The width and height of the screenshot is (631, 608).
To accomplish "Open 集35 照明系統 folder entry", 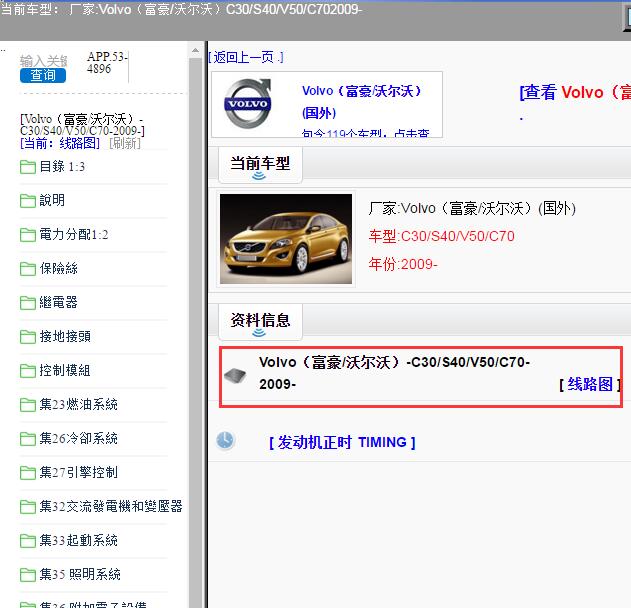I will tap(80, 574).
